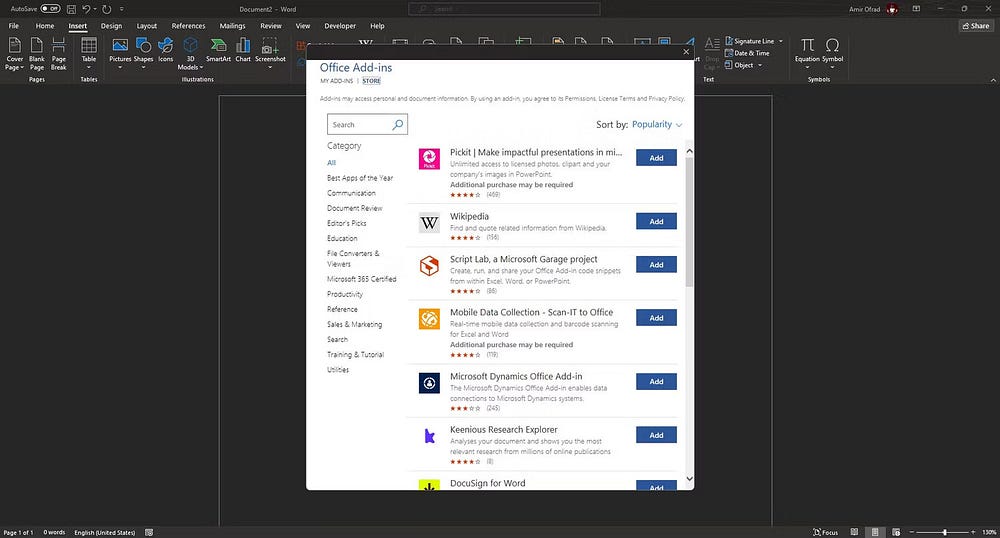
Task: Open Customize Quick Access Toolbar dropdown
Action: [x=122, y=9]
